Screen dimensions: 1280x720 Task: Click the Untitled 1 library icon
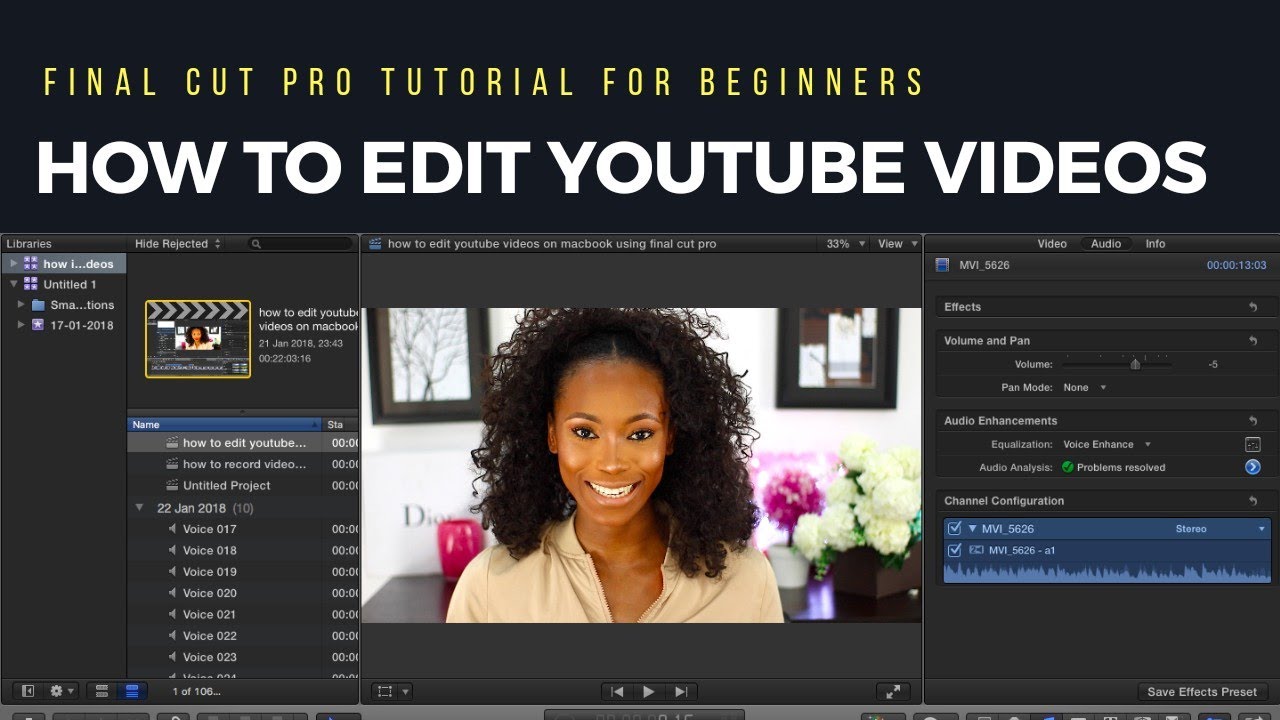coord(31,284)
